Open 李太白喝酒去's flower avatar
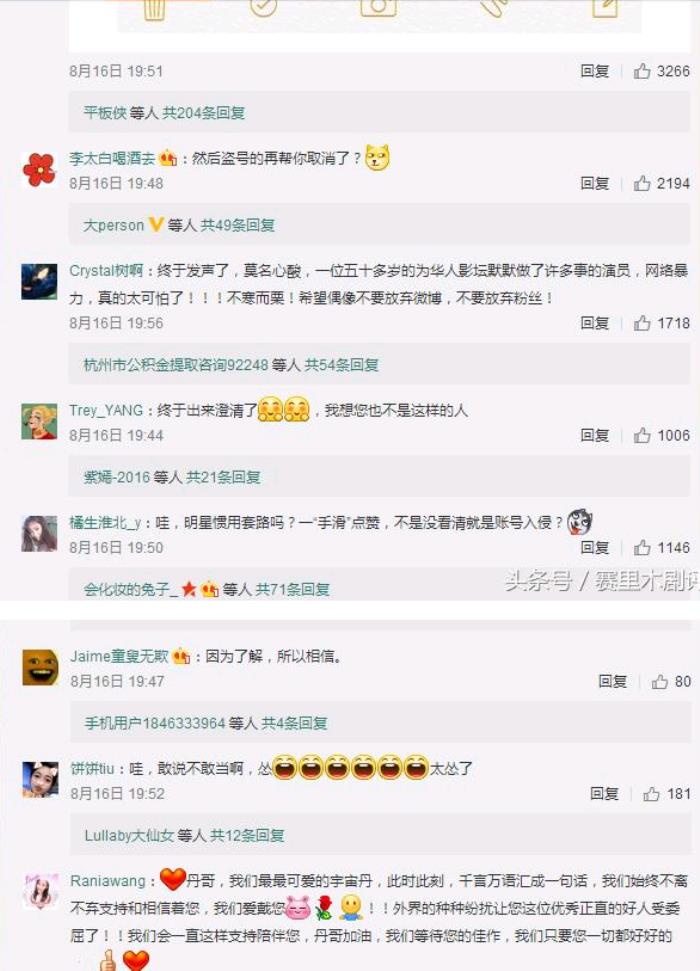Viewport: 700px width, 971px height. [x=39, y=169]
